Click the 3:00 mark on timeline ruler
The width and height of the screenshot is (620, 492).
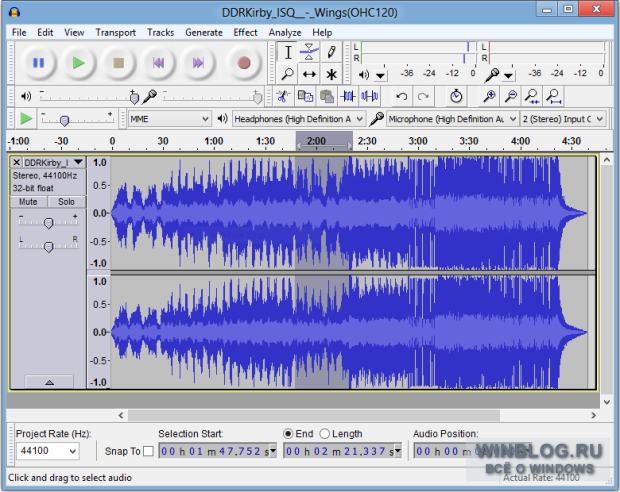[x=418, y=141]
